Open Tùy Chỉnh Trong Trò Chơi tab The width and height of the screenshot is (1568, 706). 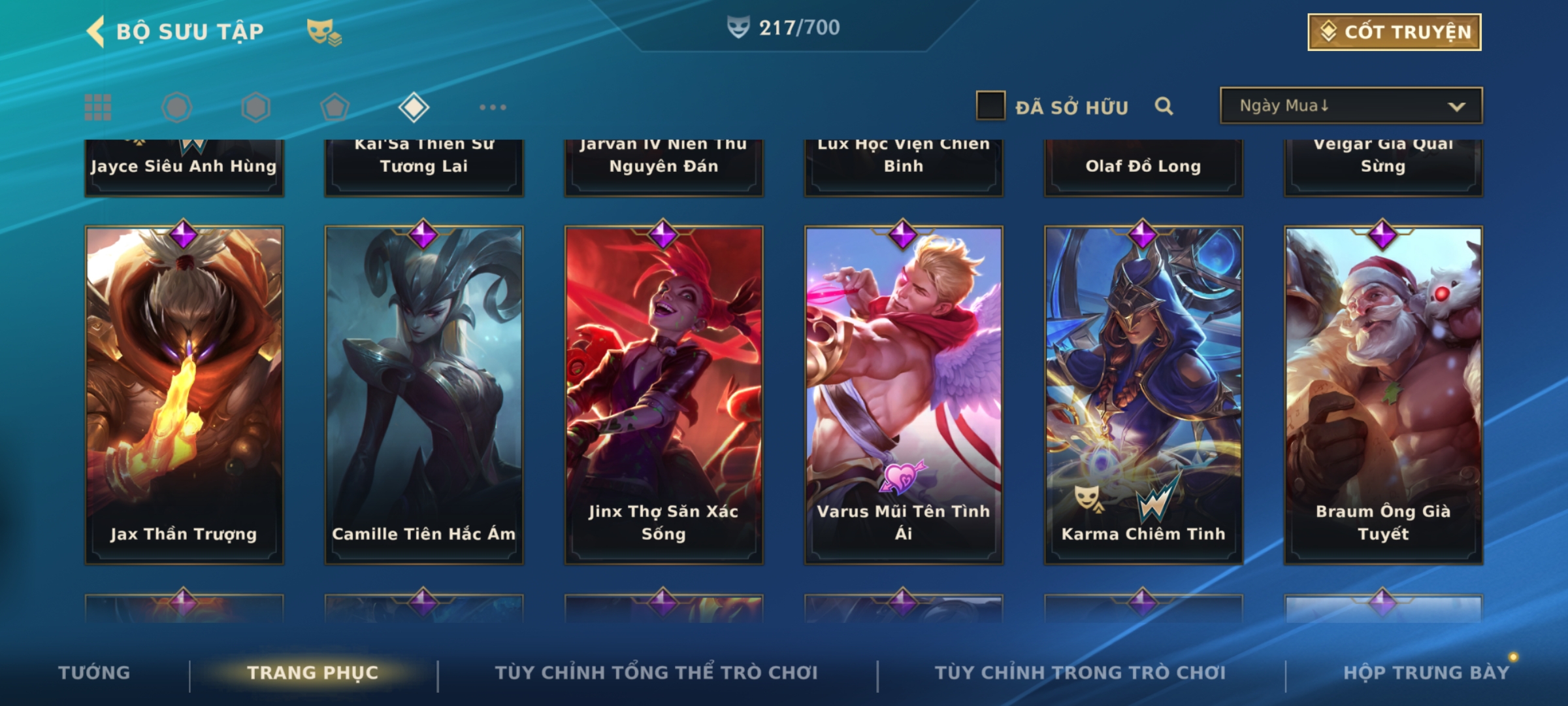point(1080,673)
